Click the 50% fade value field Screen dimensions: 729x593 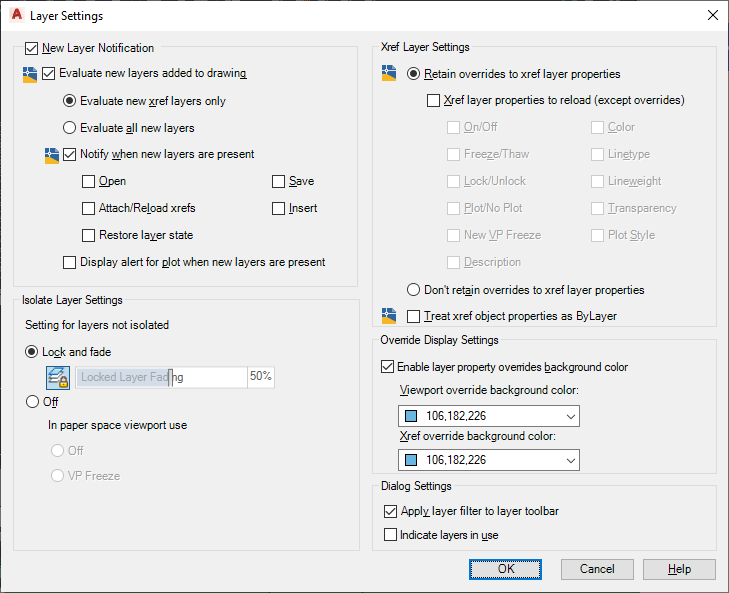point(261,377)
